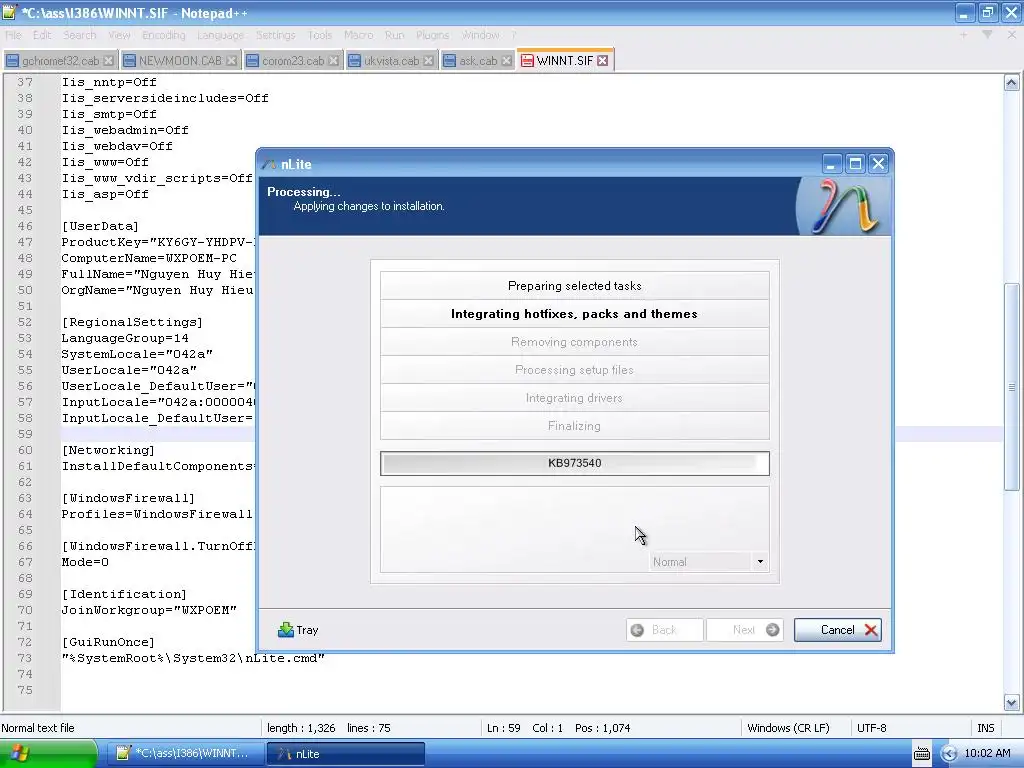Viewport: 1024px width, 768px height.
Task: Click Notepad++ scrollbar up arrow
Action: [x=1011, y=82]
